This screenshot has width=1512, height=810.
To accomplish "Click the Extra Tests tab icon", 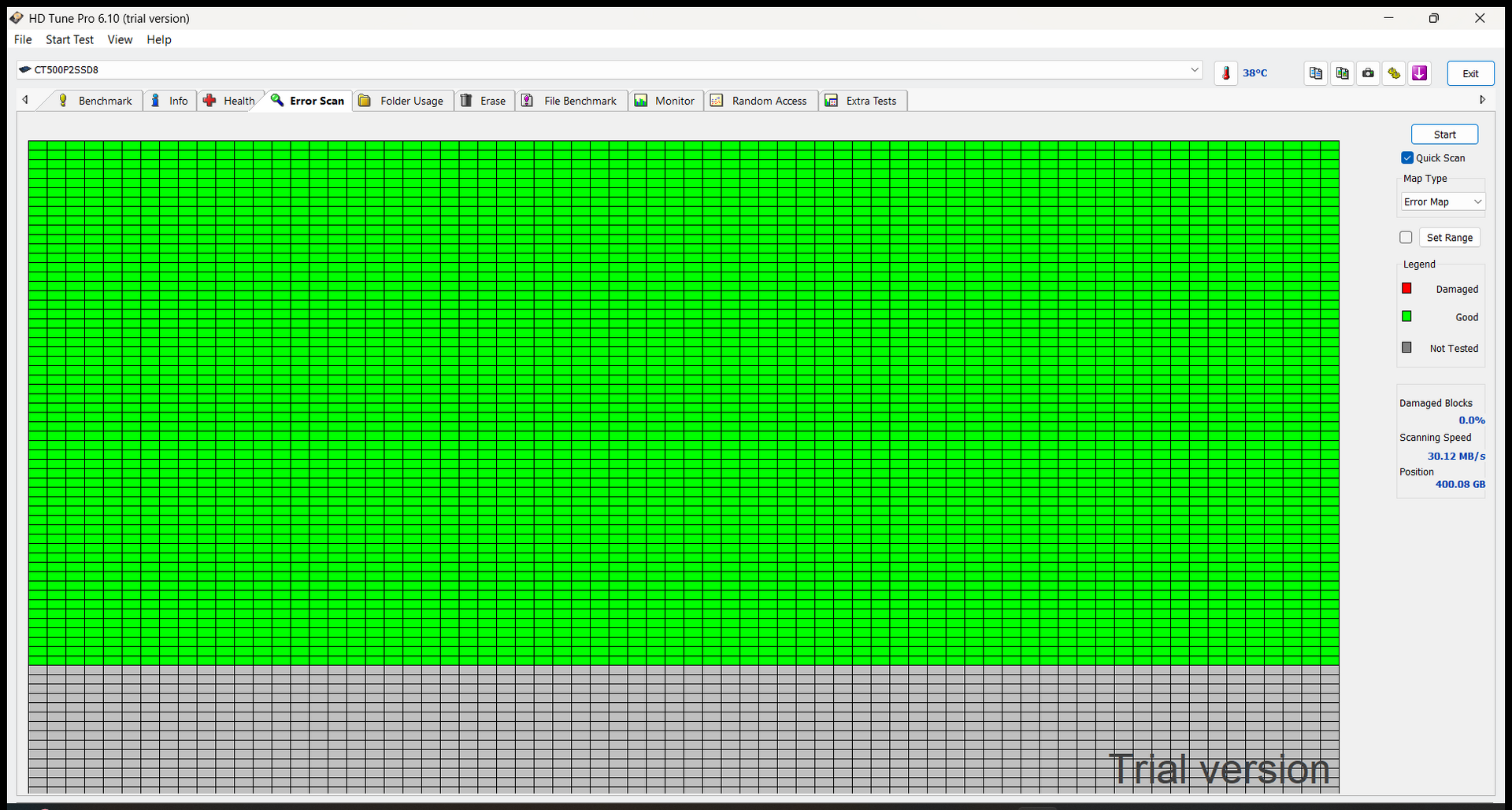I will click(x=831, y=100).
